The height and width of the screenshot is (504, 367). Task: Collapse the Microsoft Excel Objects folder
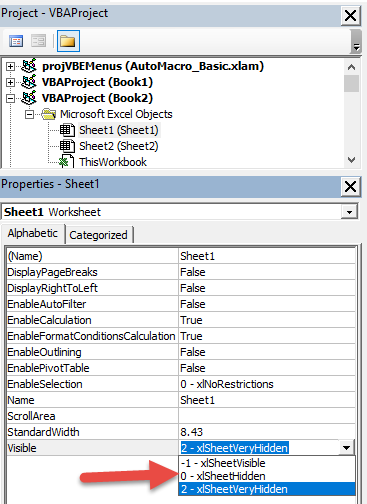(x=29, y=114)
